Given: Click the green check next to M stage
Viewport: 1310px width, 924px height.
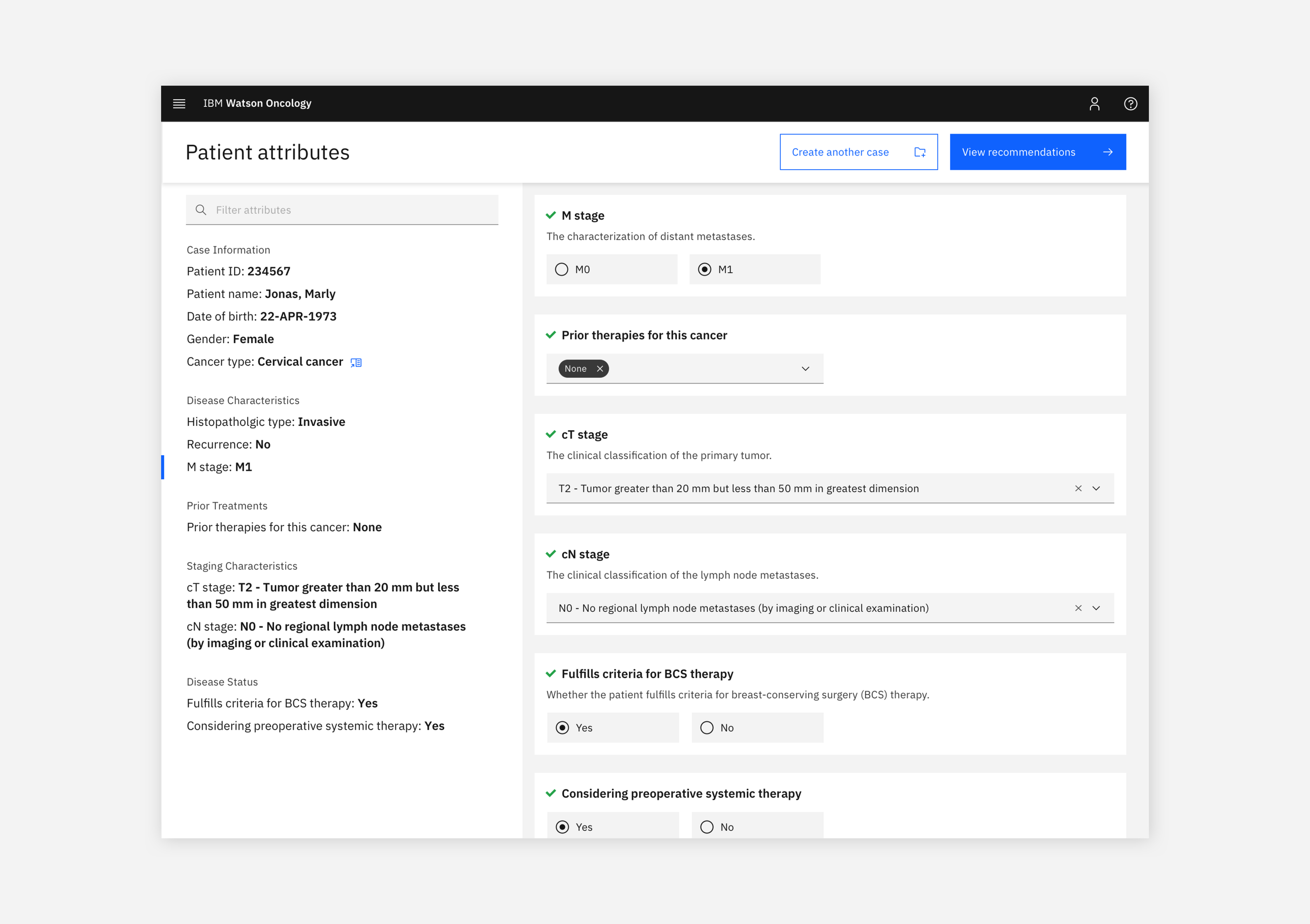Looking at the screenshot, I should coord(551,216).
